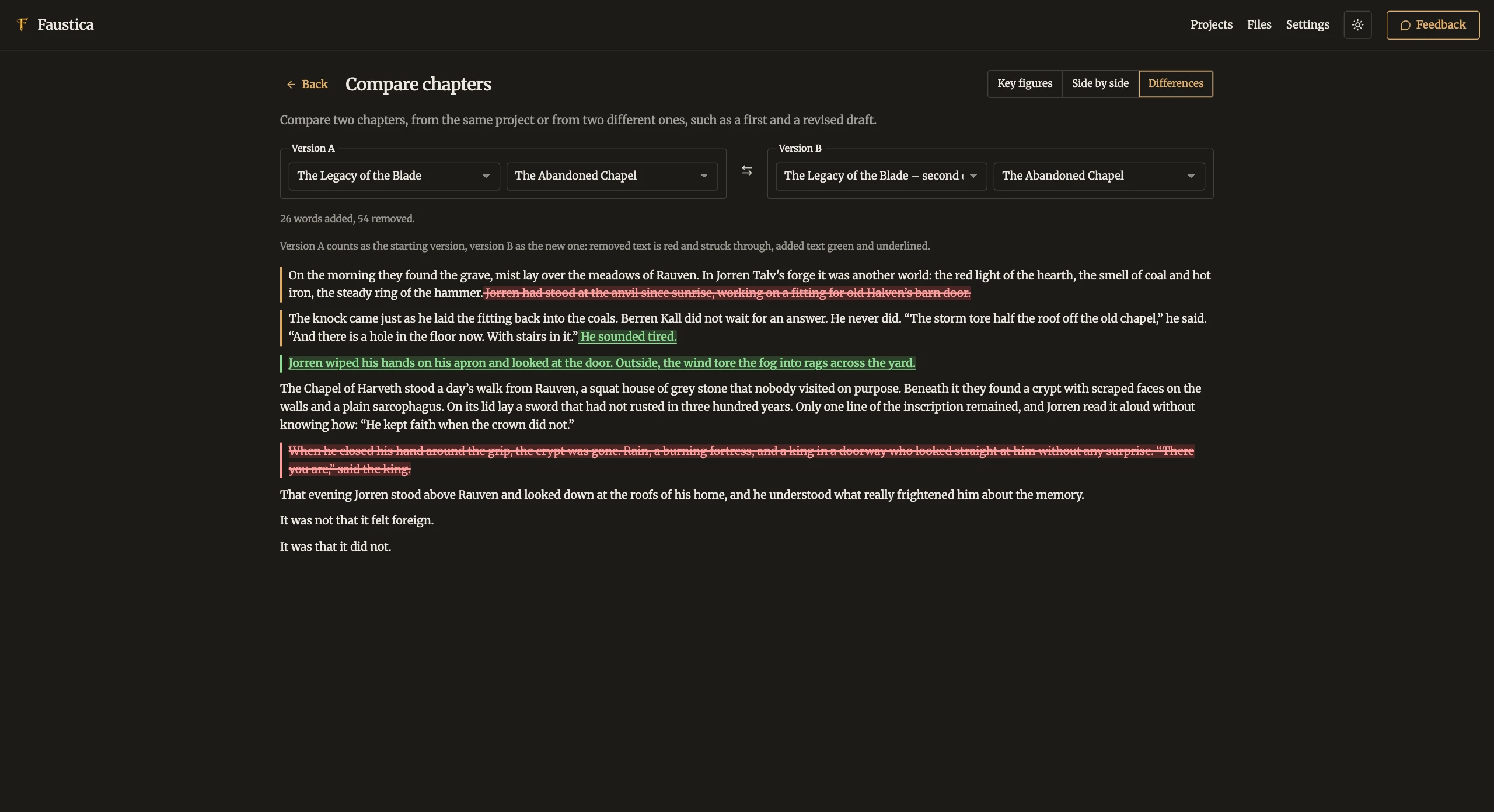
Task: Switch to the Side by side view
Action: click(x=1100, y=83)
